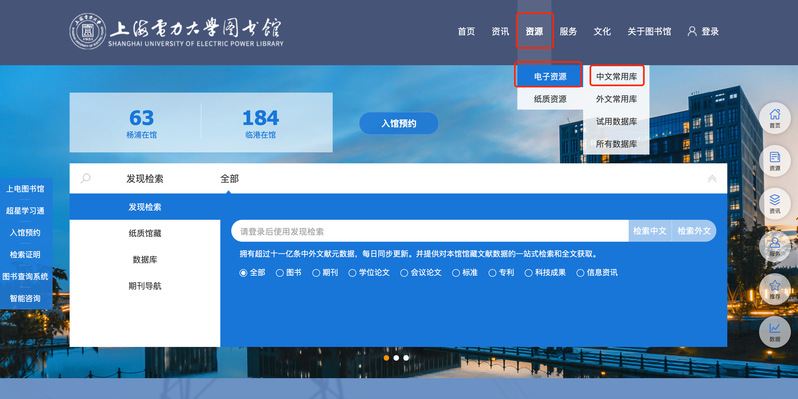Viewport: 798px width, 399px height.
Task: Choose 试用数据库 in the submenu
Action: [616, 121]
